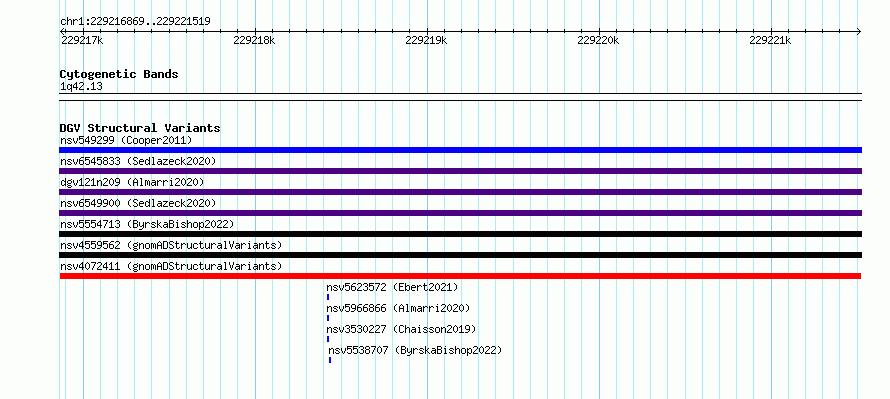Image resolution: width=890 pixels, height=399 pixels.
Task: Open dgv121n209 (Almarri2020) label
Action: (x=132, y=182)
